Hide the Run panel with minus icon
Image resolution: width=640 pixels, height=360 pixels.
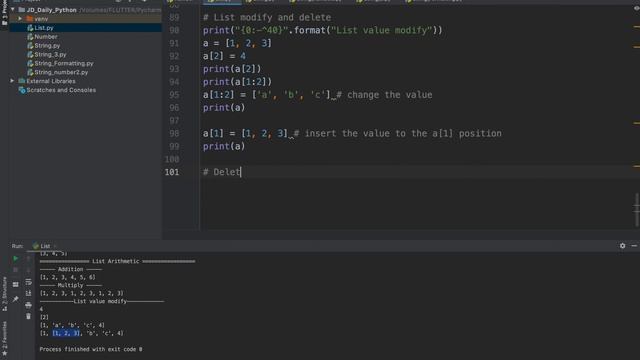tap(634, 246)
